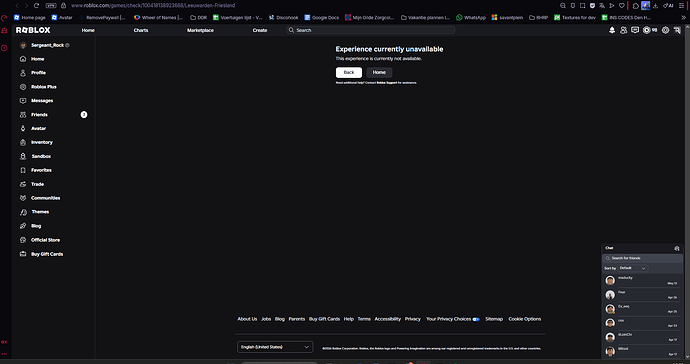Open the Marketplace tab in Roblox navigation
This screenshot has height=364, width=690.
200,30
